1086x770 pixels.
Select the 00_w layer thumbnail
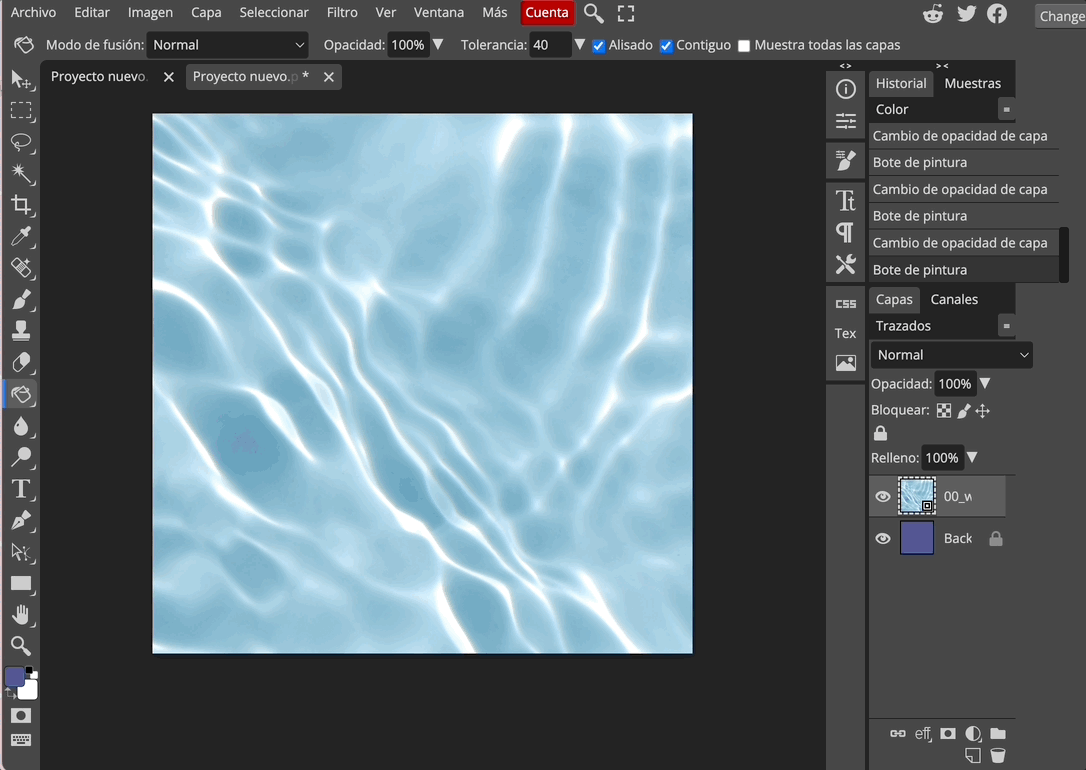point(917,496)
